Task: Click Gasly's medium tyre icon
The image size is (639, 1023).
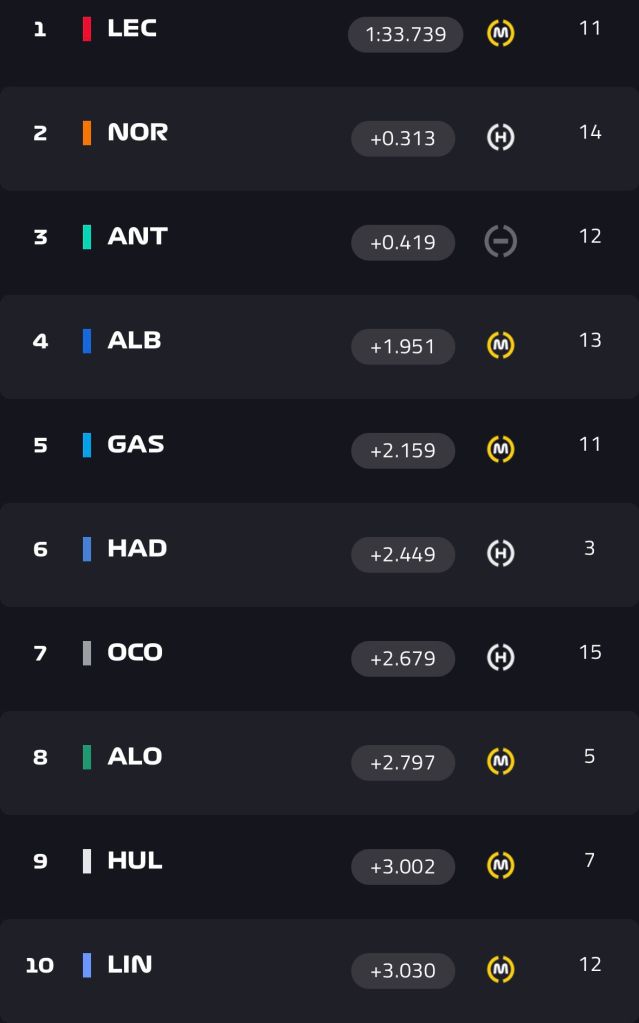Action: pyautogui.click(x=501, y=449)
